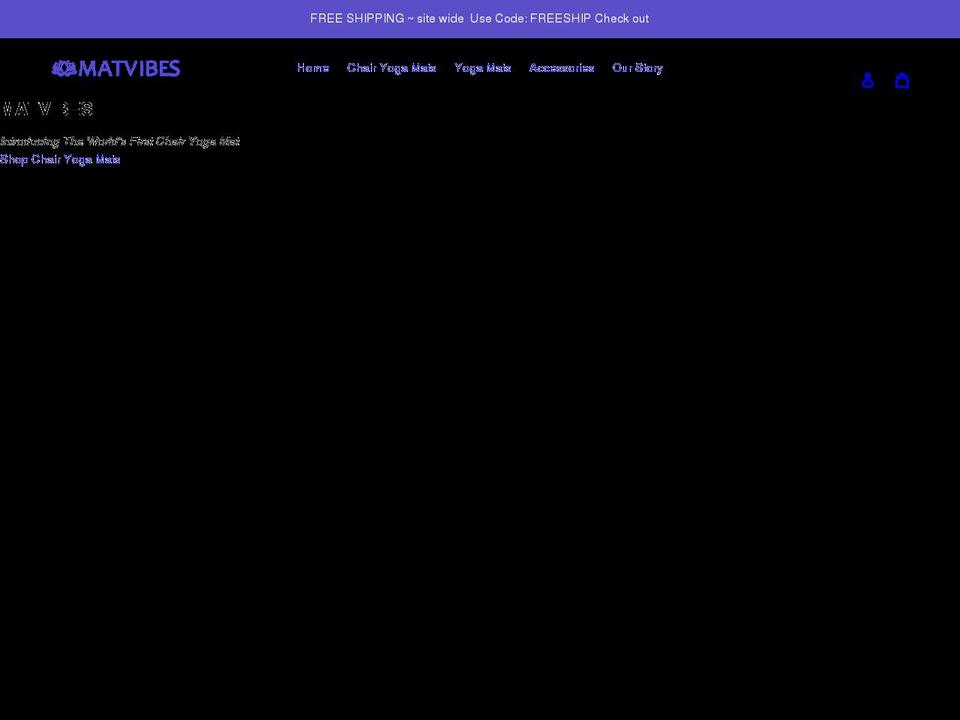Select the World's First Chair Yoga Mat tagline
The height and width of the screenshot is (720, 960).
click(x=120, y=141)
